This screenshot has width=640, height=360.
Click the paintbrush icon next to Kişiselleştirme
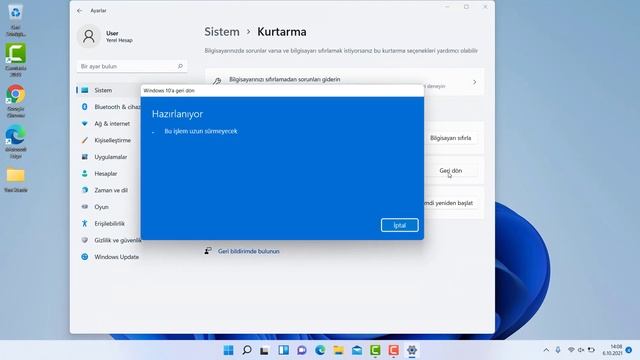[84, 140]
